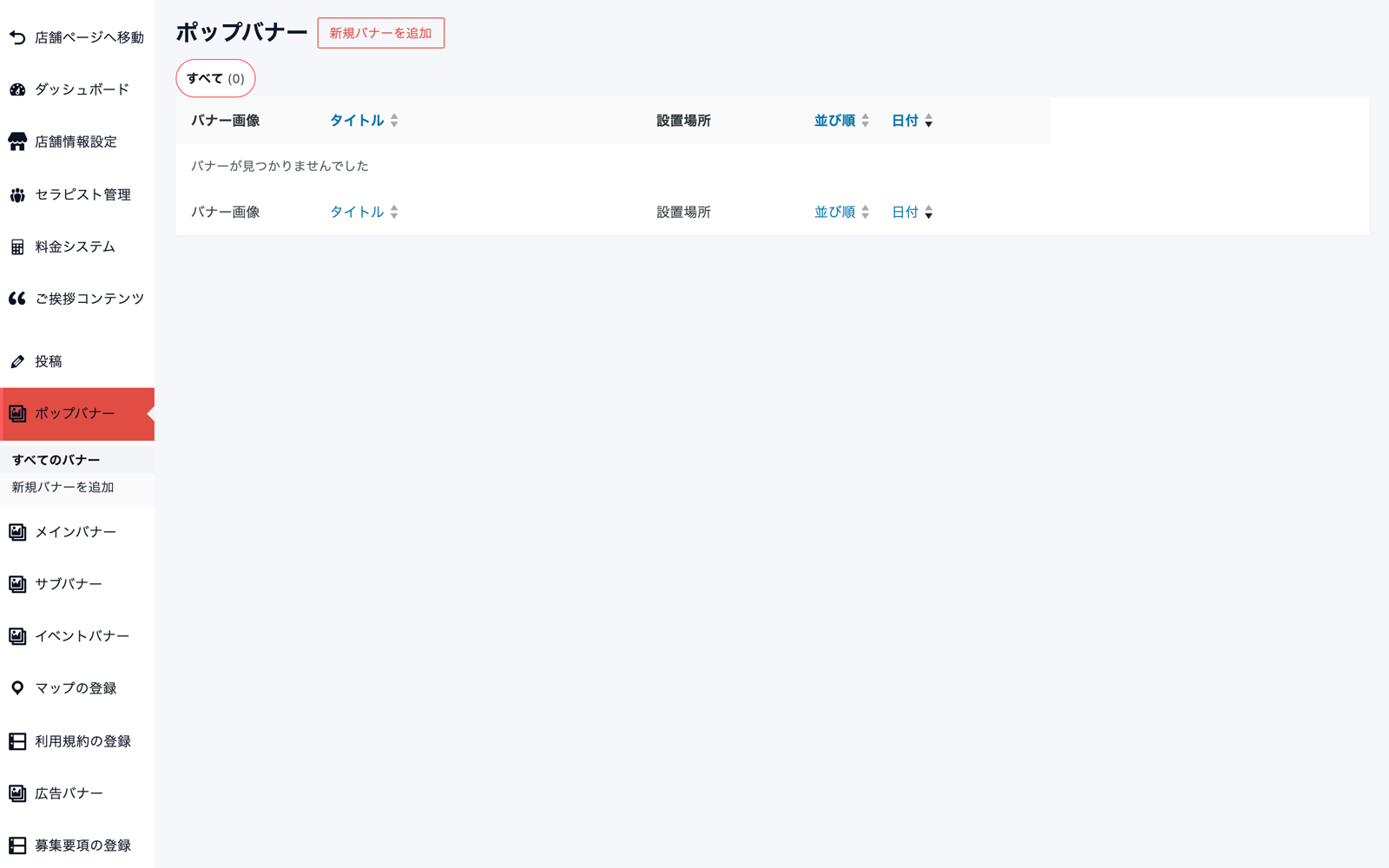Click the 料金システム calculator icon
Image resolution: width=1389 pixels, height=868 pixels.
[x=17, y=247]
